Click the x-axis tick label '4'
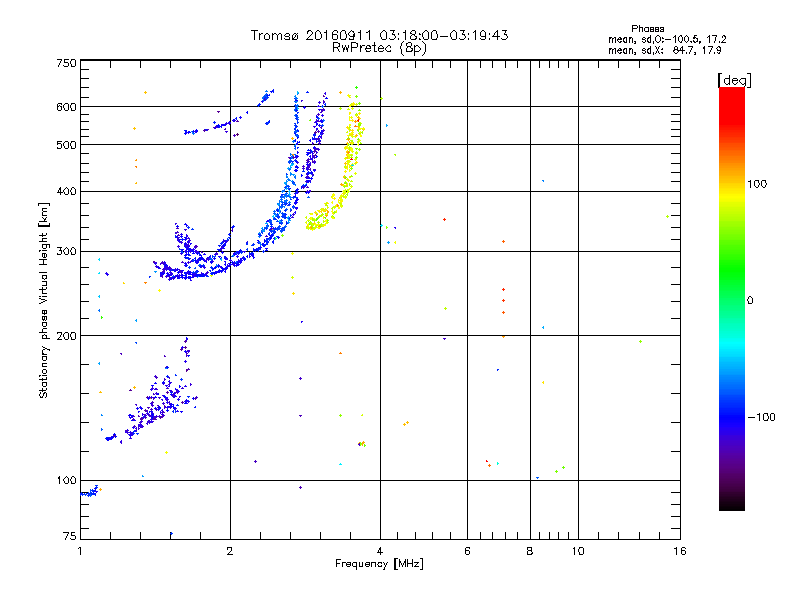Screen dimensions: 800x600 tap(380, 551)
